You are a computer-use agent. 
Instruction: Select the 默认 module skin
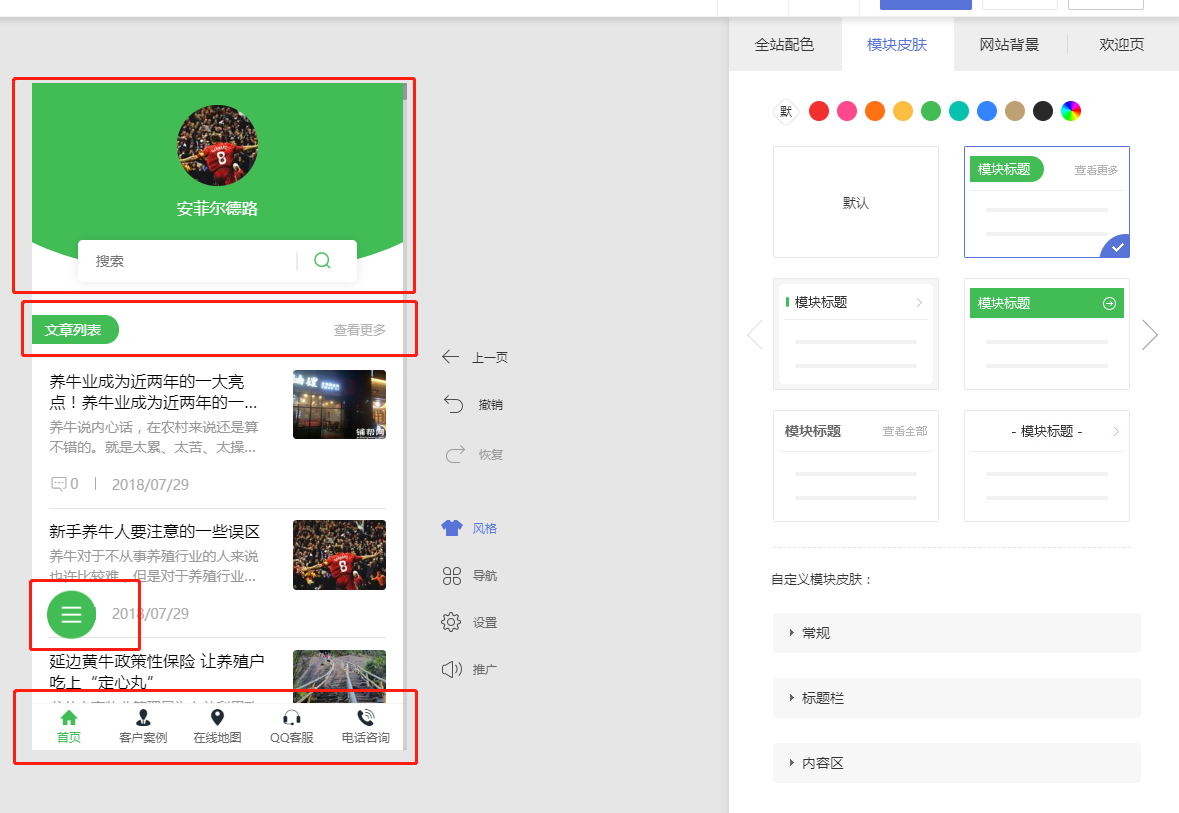[856, 202]
